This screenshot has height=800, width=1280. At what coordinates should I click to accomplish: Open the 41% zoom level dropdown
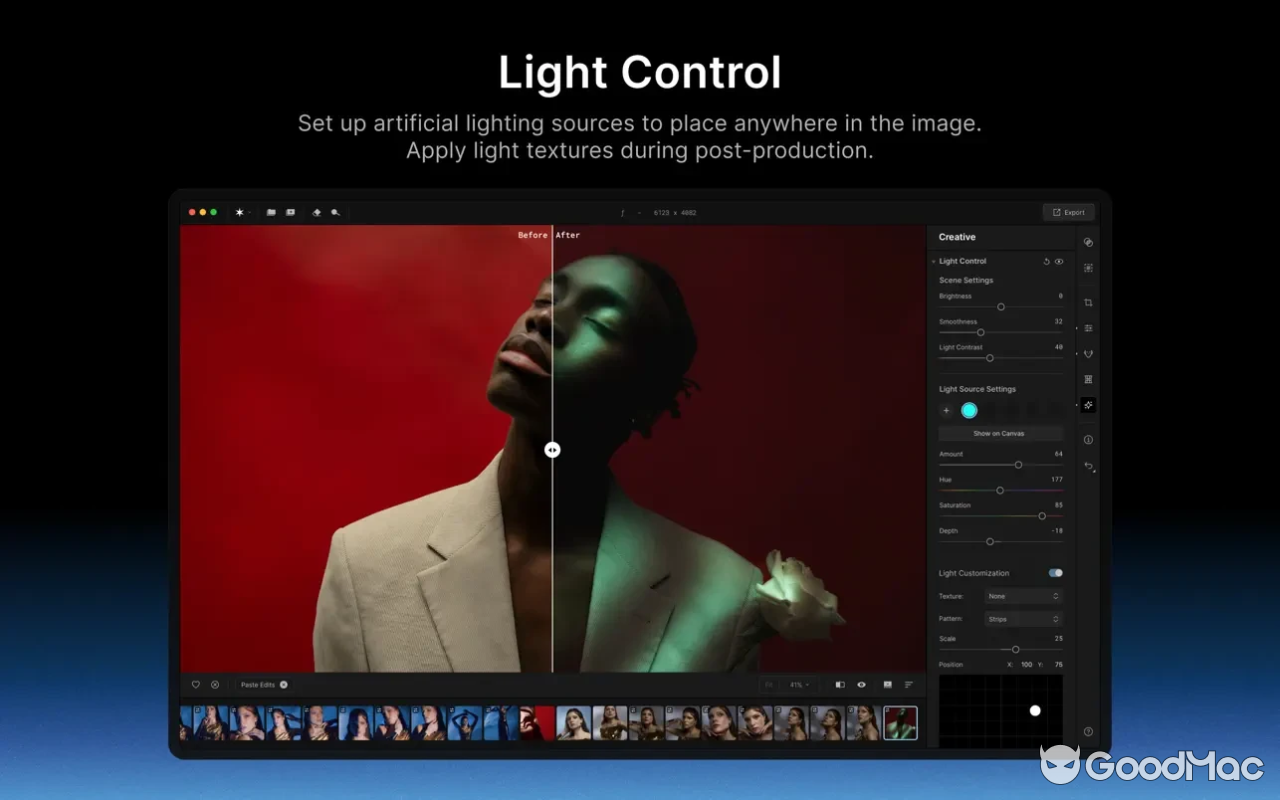pyautogui.click(x=798, y=685)
